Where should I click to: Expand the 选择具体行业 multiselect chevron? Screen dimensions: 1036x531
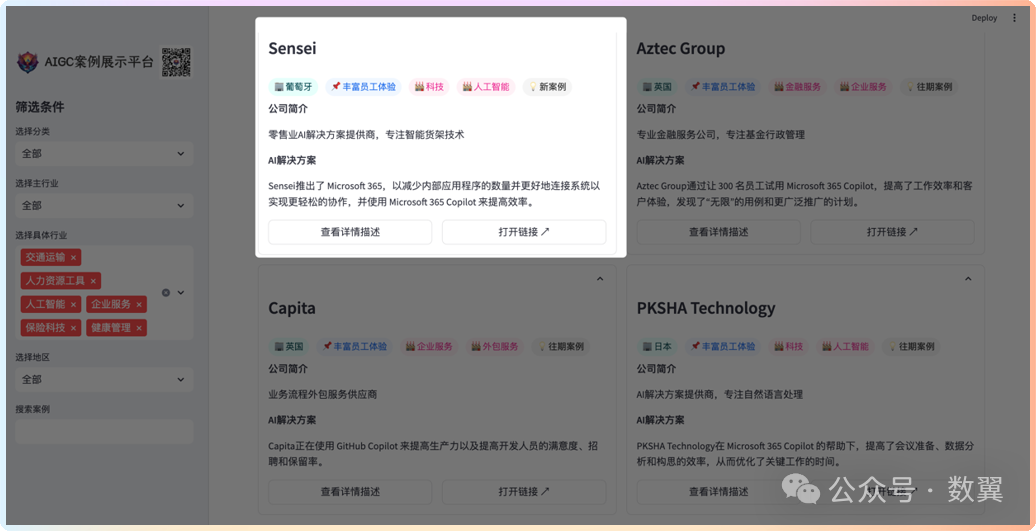[x=180, y=293]
